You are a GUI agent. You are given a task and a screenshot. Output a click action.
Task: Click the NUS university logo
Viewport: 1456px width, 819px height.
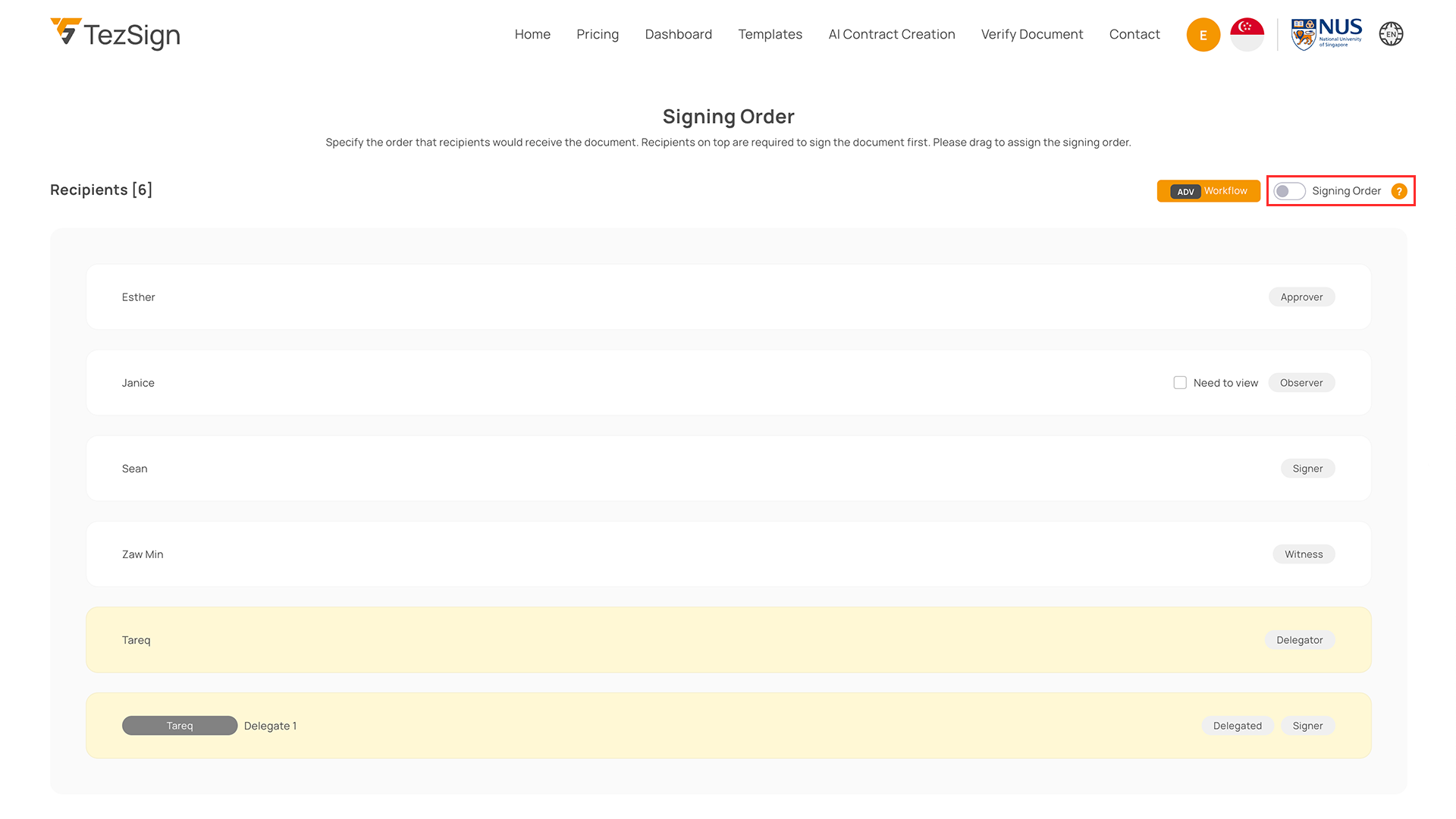click(x=1326, y=34)
